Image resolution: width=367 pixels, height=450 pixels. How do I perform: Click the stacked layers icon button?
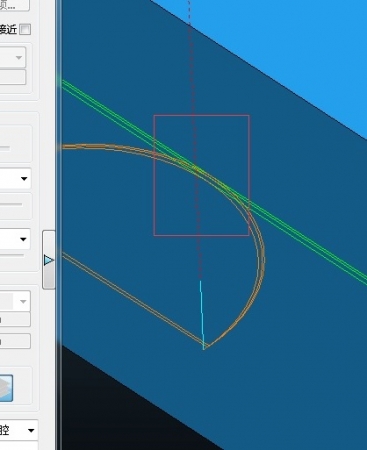6,388
